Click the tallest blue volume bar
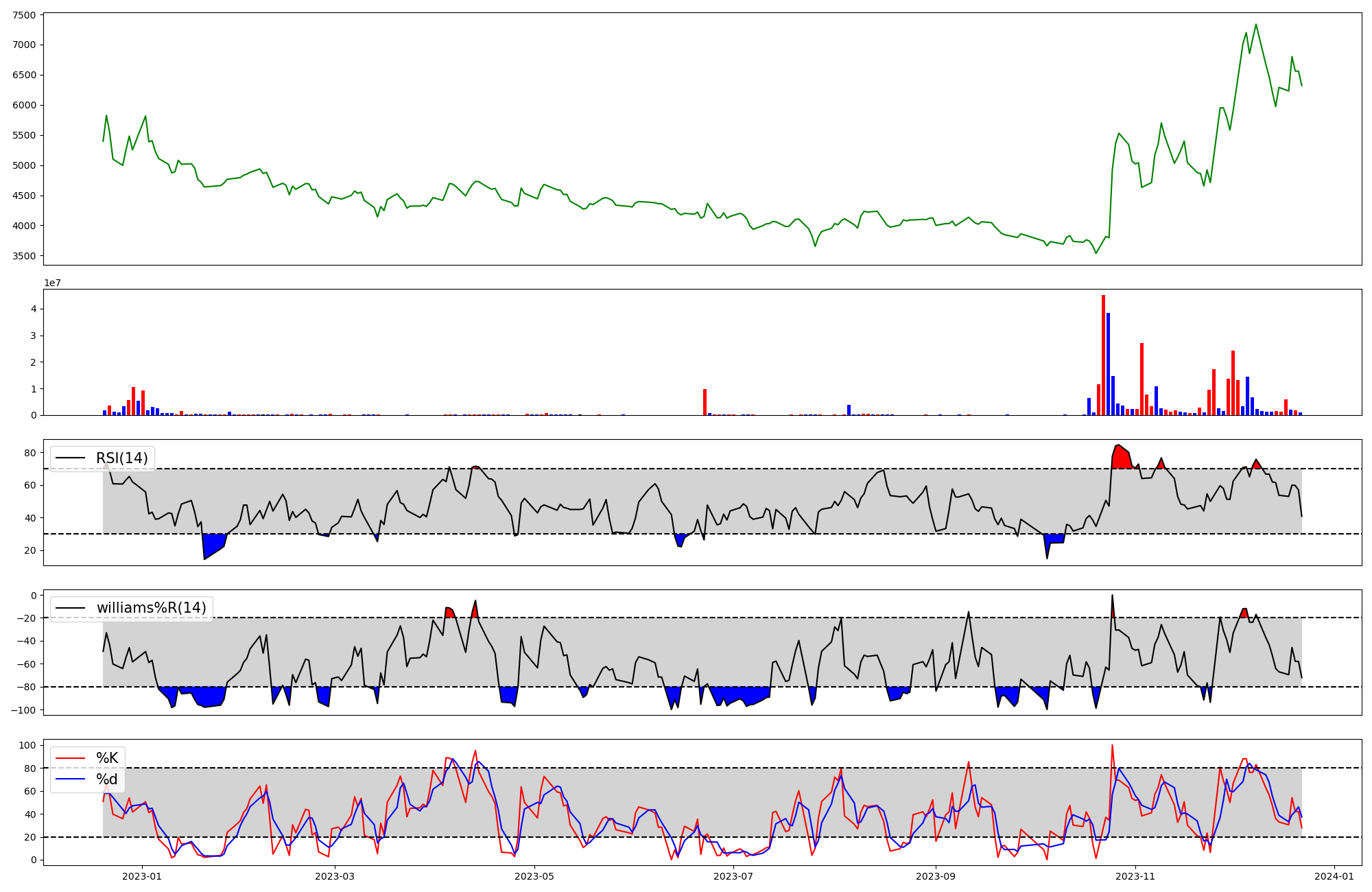The height and width of the screenshot is (892, 1372). tap(1108, 364)
